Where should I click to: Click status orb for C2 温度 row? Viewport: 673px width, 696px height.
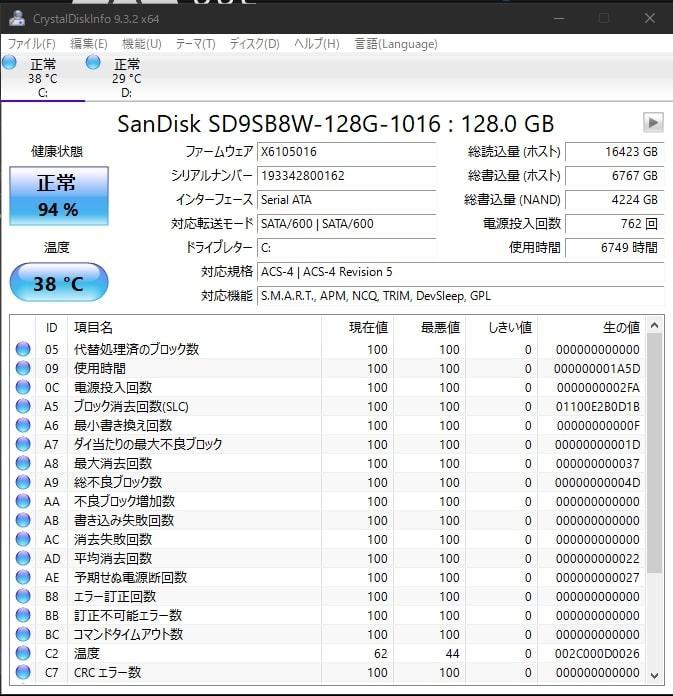23,653
